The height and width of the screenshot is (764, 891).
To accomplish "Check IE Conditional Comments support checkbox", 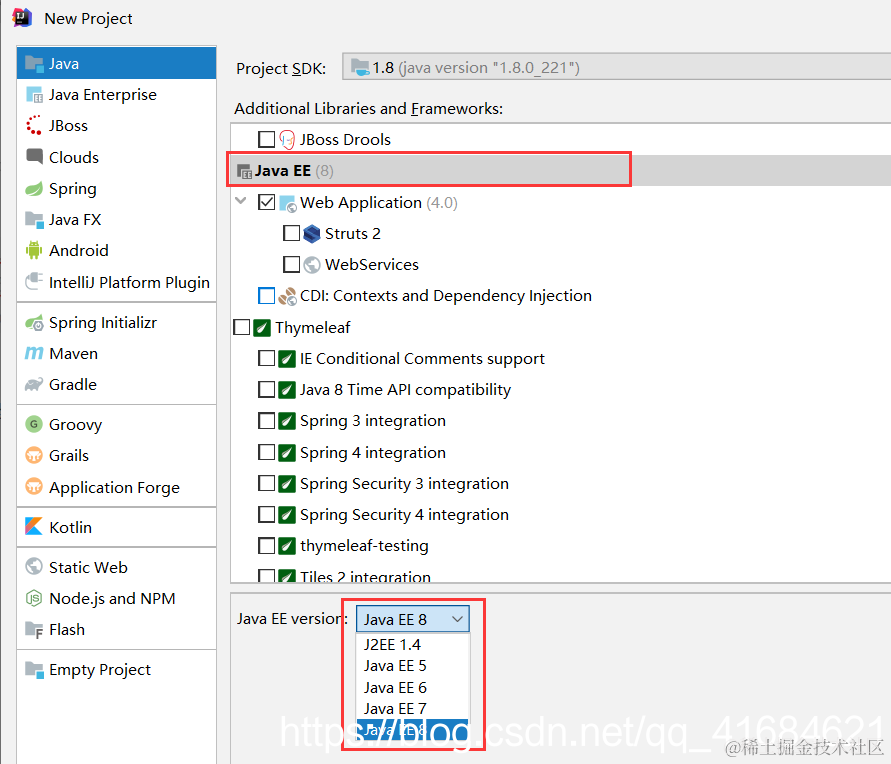I will pos(267,358).
